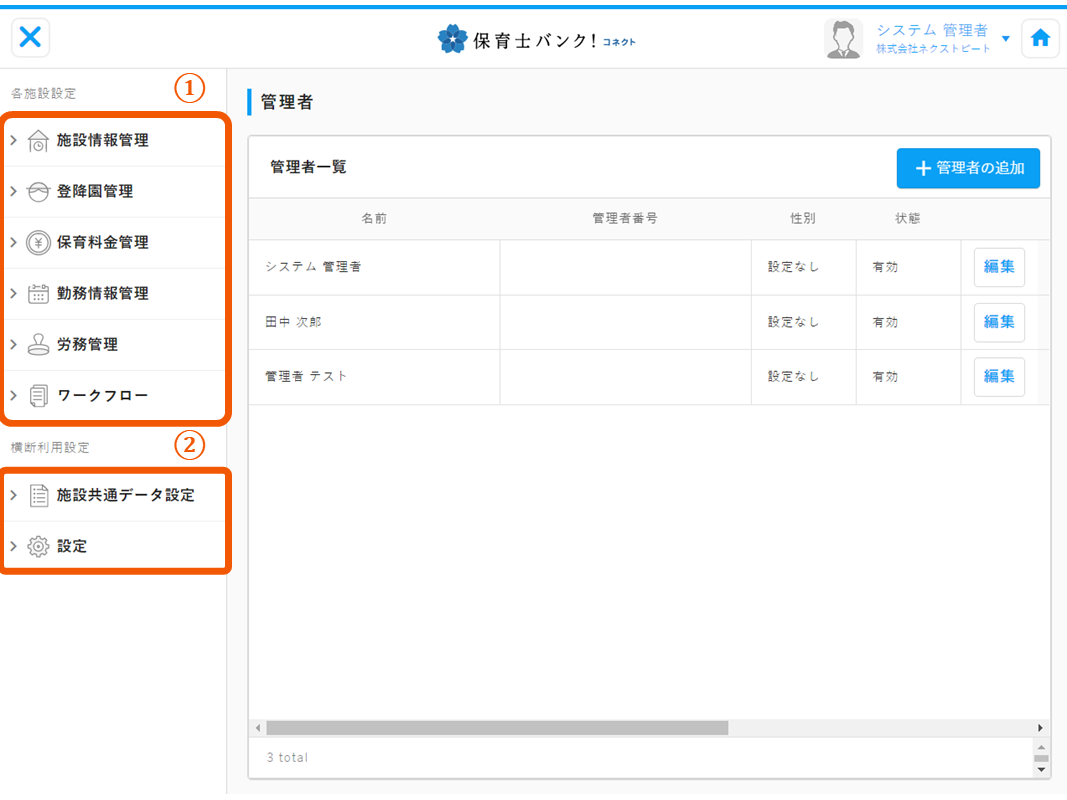The image size is (1067, 800).
Task: Open the 施設共通データ設定 menu item
Action: coord(125,495)
